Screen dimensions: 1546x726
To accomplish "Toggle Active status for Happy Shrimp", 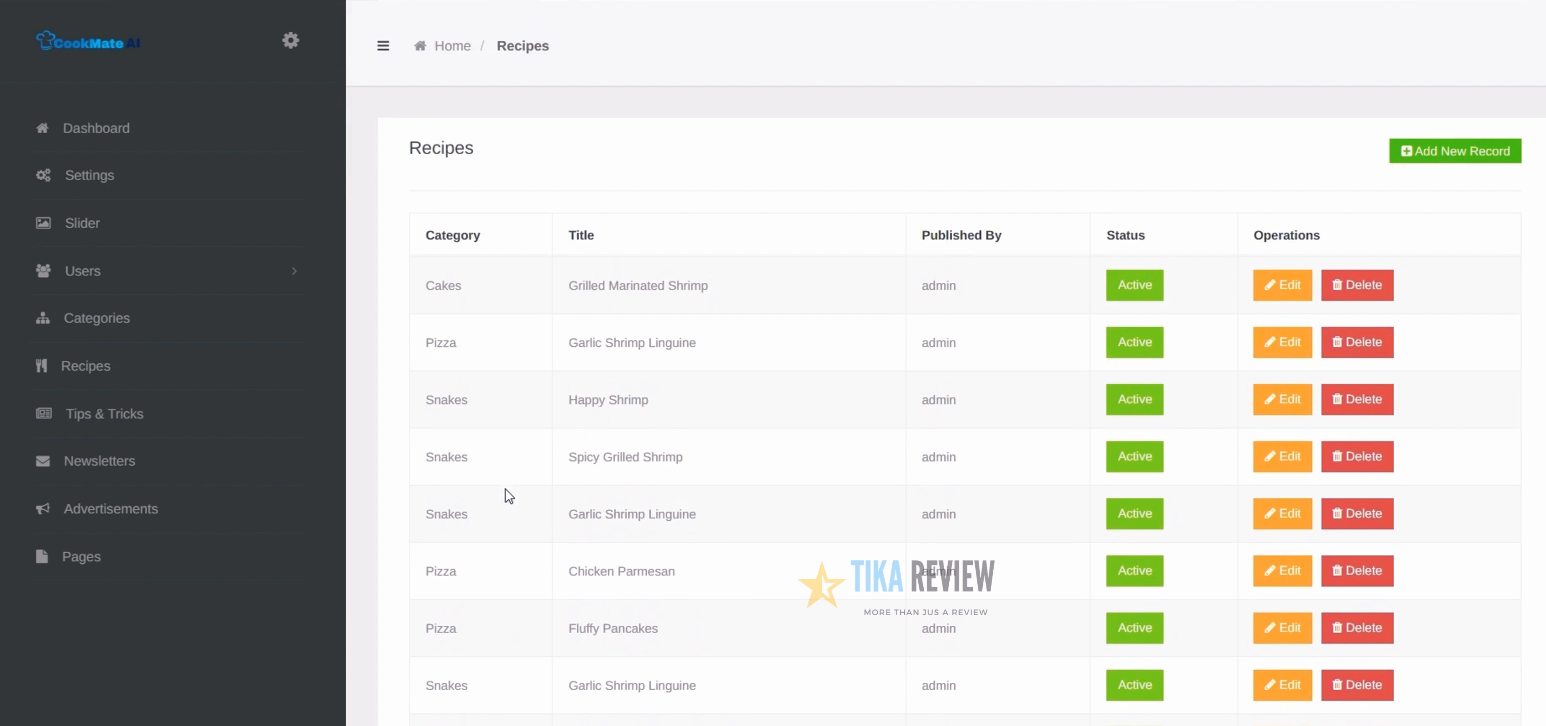I will click(x=1134, y=399).
